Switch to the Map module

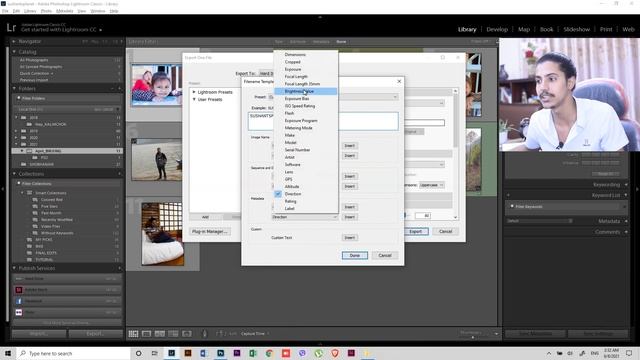click(x=524, y=29)
